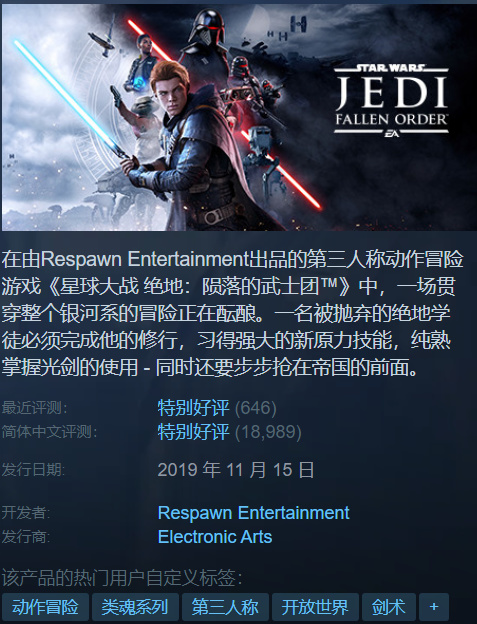Select the 开放世界 tag
Screen dimensions: 477x624
[x=315, y=607]
